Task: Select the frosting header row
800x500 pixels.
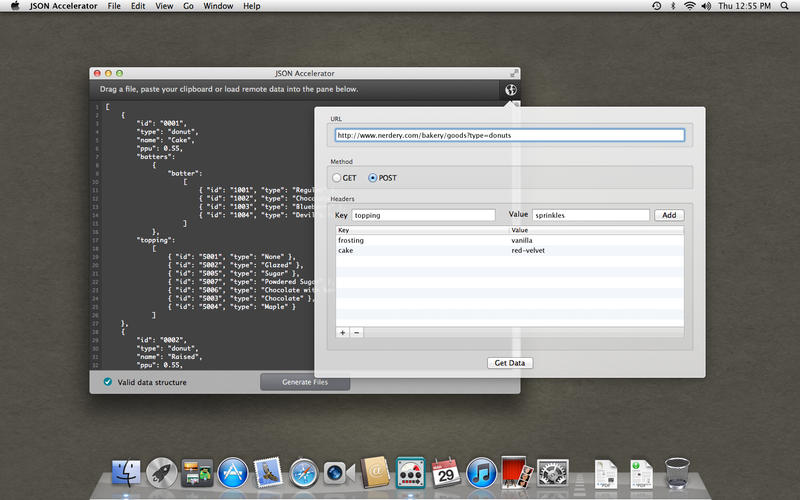Action: point(510,240)
